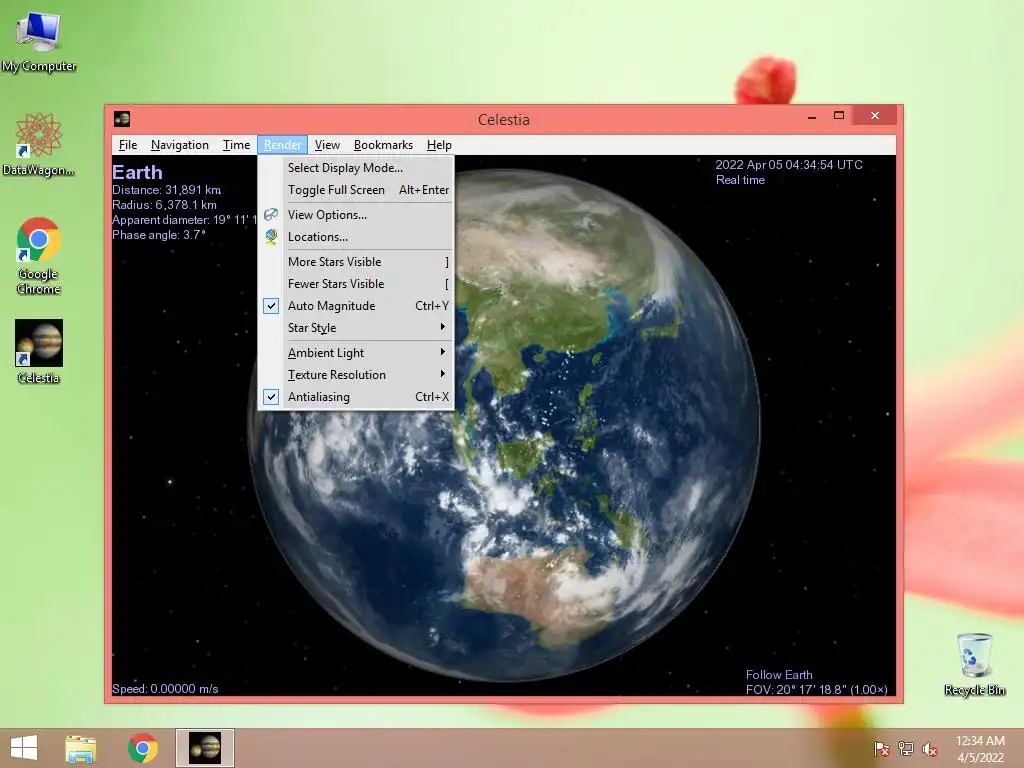Minimize the Celestia window
The image size is (1024, 768).
pos(812,116)
